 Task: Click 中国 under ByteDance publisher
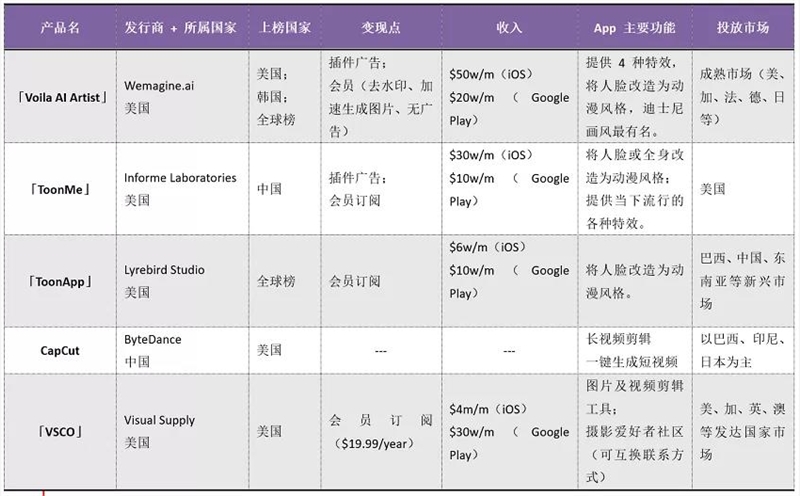click(137, 362)
